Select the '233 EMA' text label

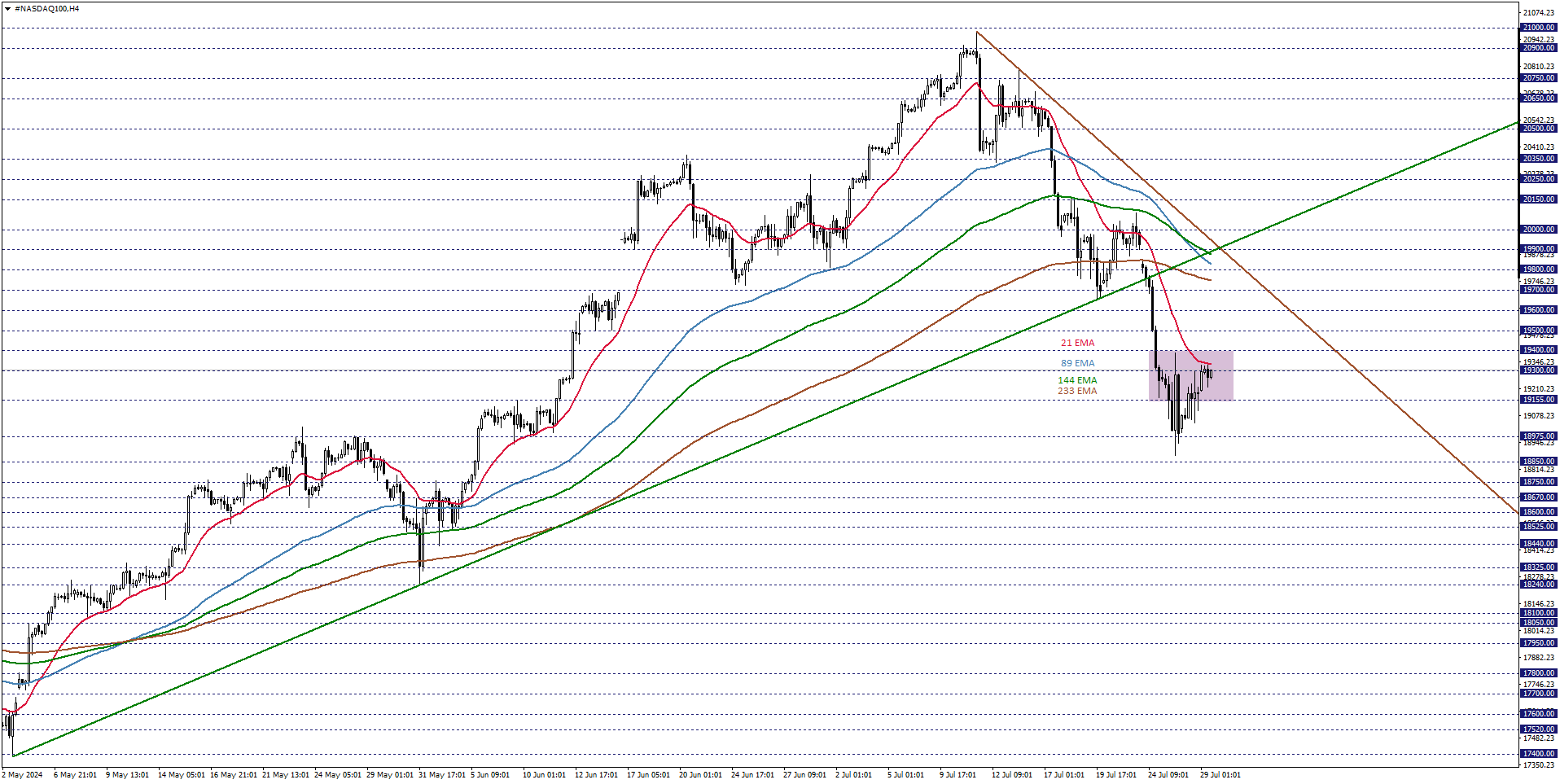(x=1077, y=392)
